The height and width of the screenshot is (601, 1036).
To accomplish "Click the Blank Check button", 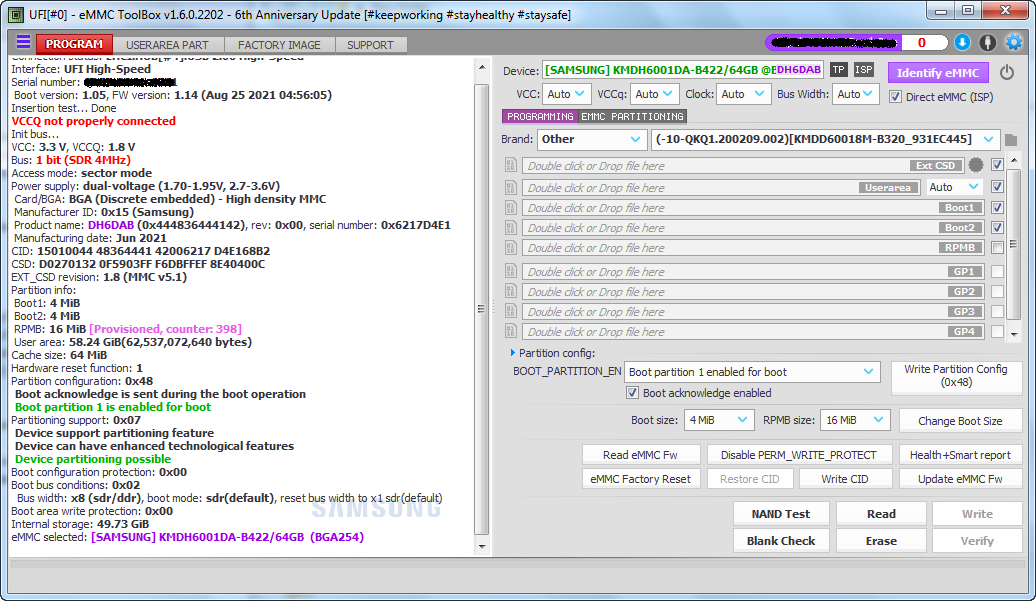I will [x=780, y=541].
